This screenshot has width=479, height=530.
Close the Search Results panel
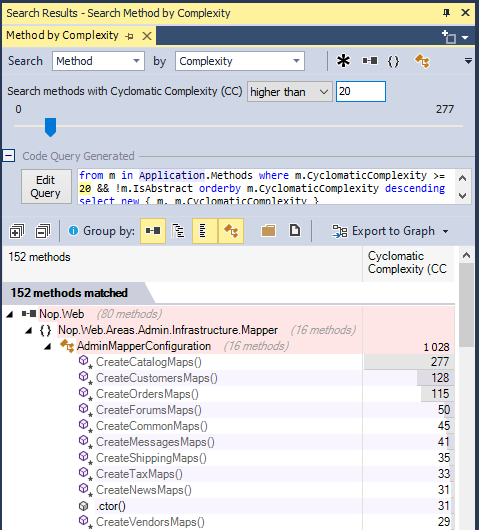[465, 13]
